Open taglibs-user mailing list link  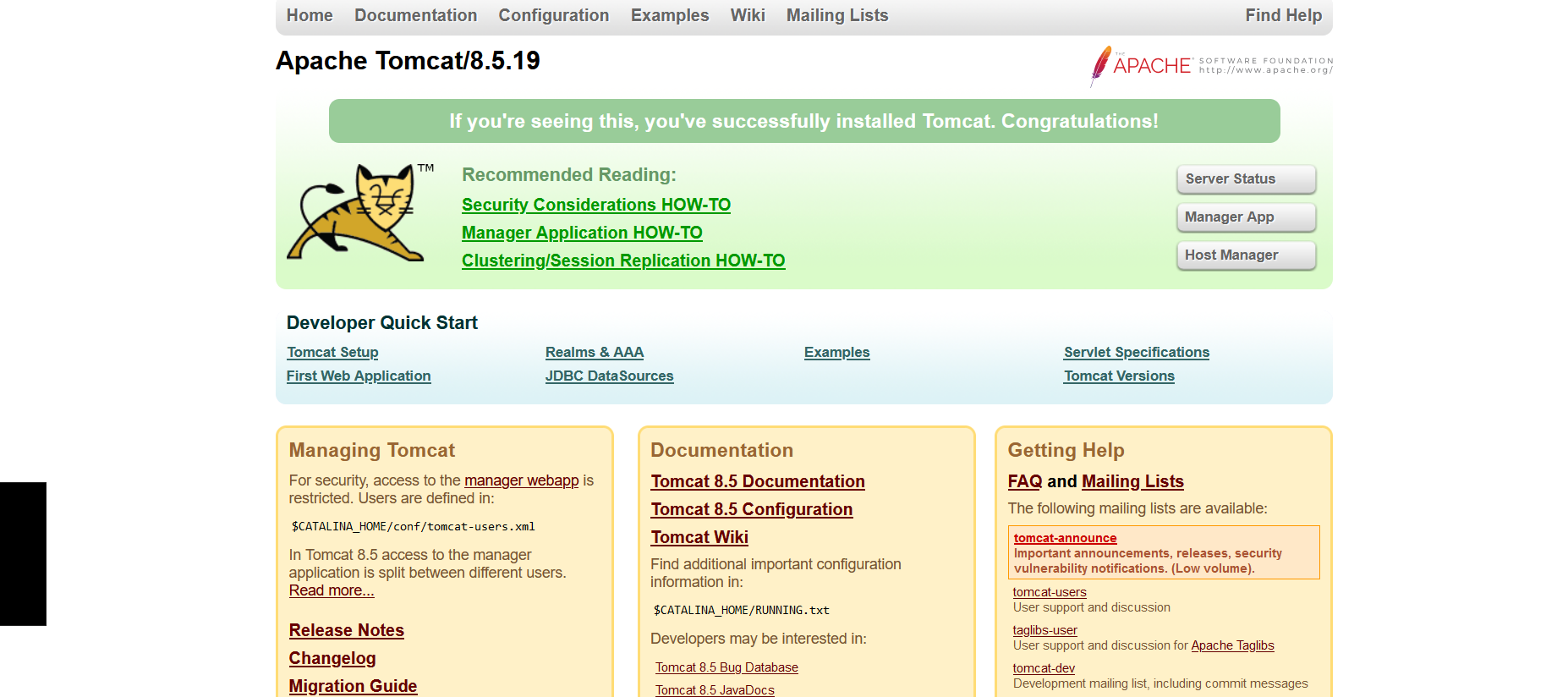[x=1045, y=630]
